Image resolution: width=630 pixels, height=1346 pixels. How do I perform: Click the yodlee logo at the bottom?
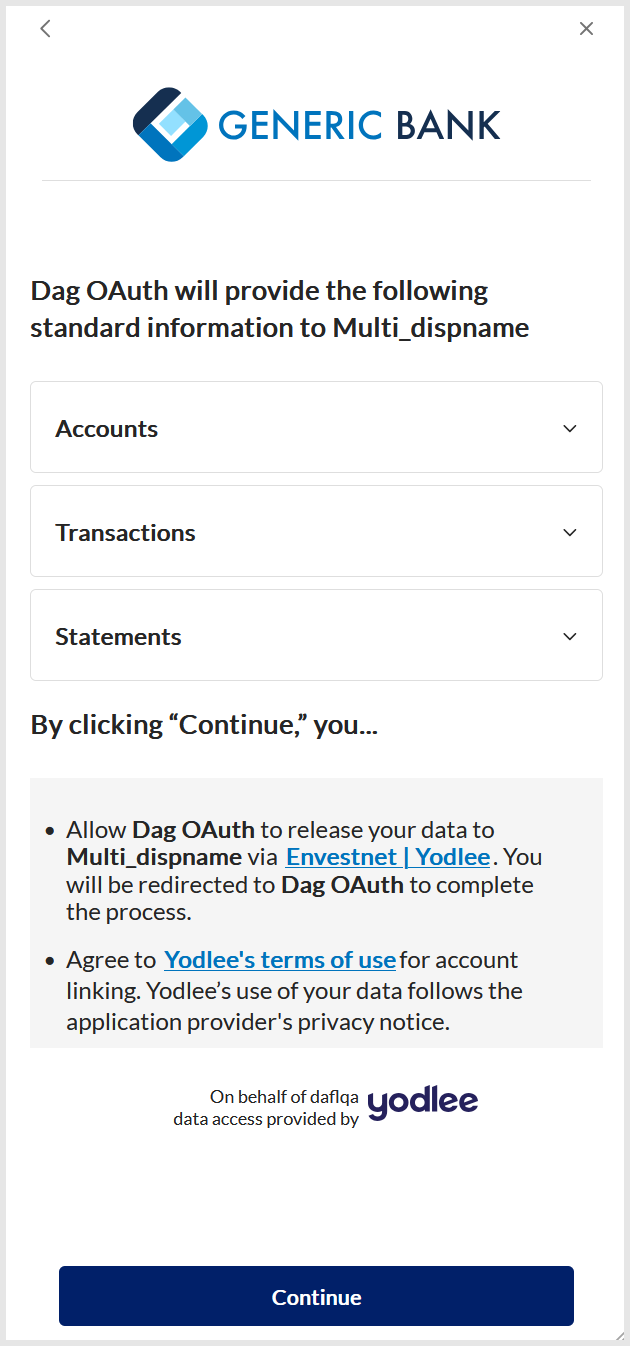point(423,1102)
